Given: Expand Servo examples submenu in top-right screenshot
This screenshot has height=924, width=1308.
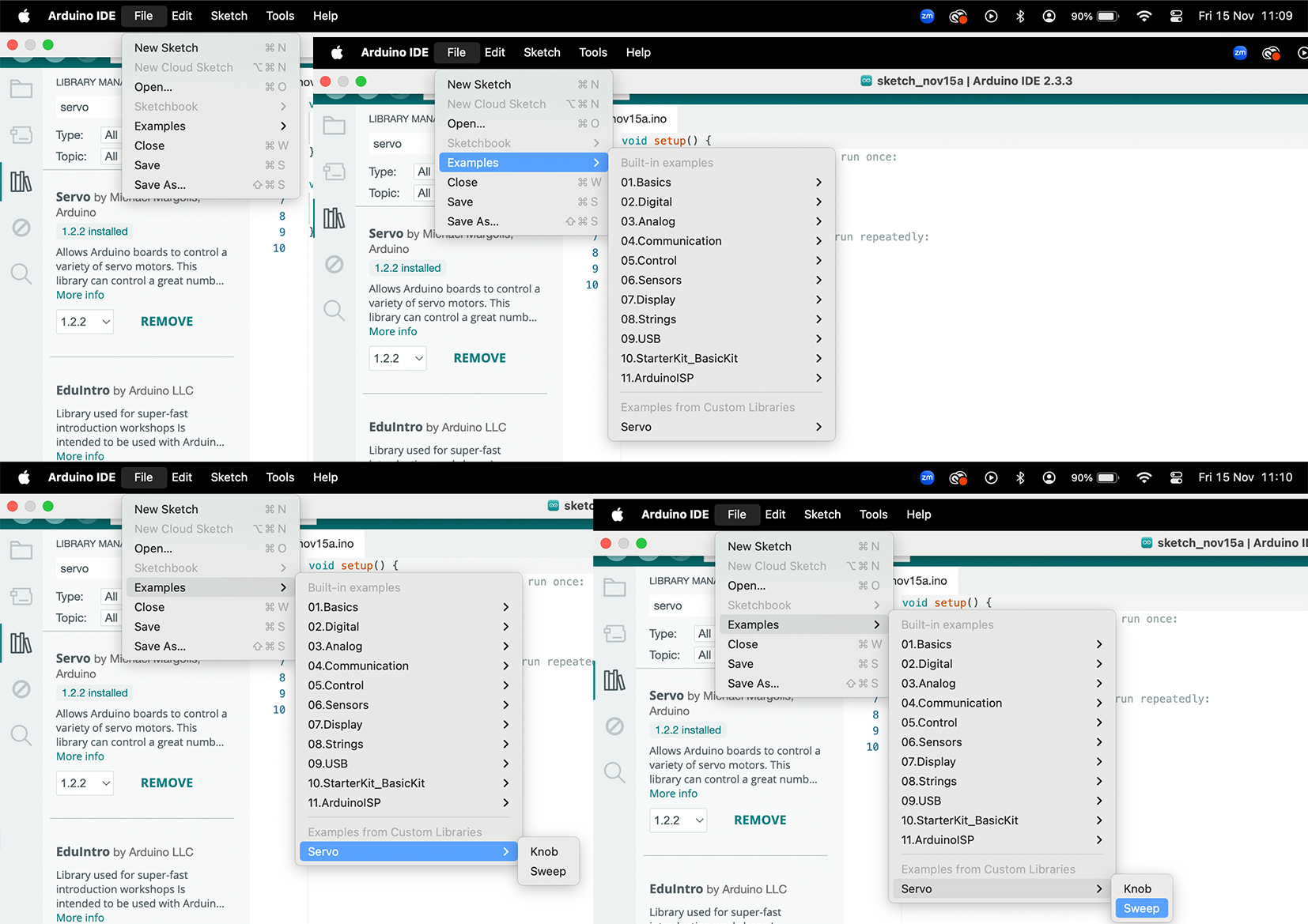Looking at the screenshot, I should [721, 427].
